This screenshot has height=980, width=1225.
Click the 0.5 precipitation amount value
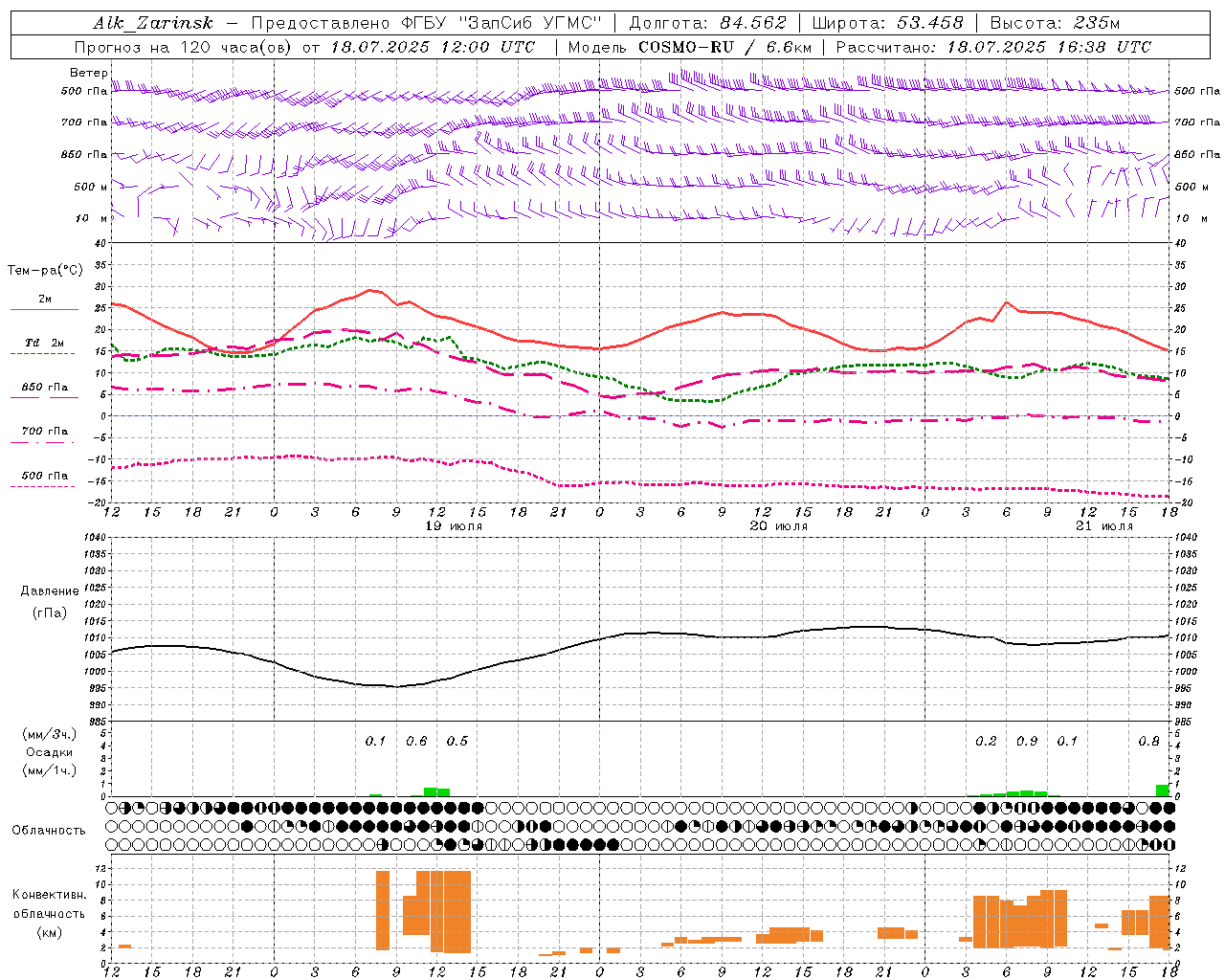point(457,741)
